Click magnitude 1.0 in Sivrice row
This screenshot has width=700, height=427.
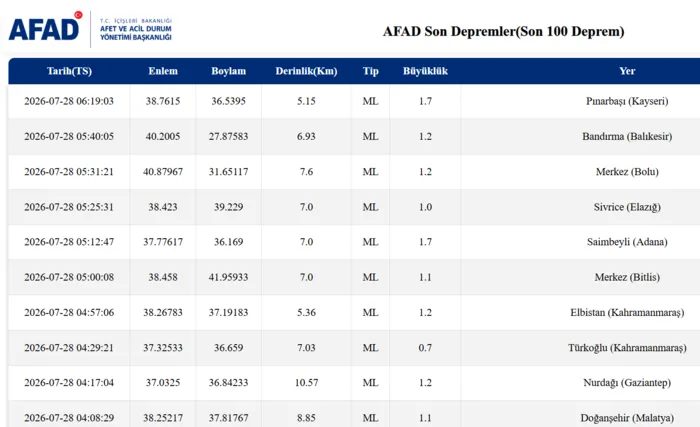click(x=425, y=207)
